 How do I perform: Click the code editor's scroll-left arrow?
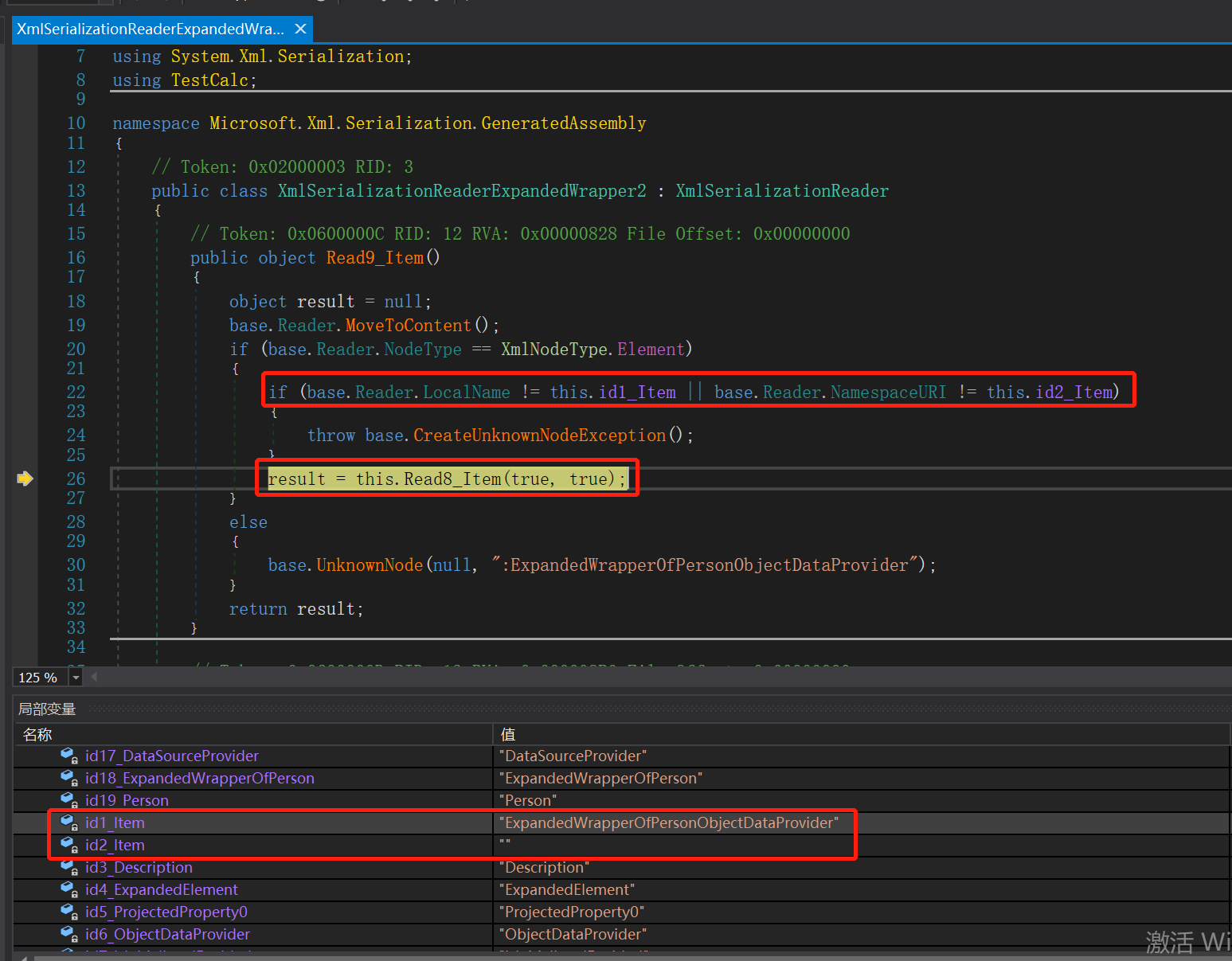tap(94, 677)
